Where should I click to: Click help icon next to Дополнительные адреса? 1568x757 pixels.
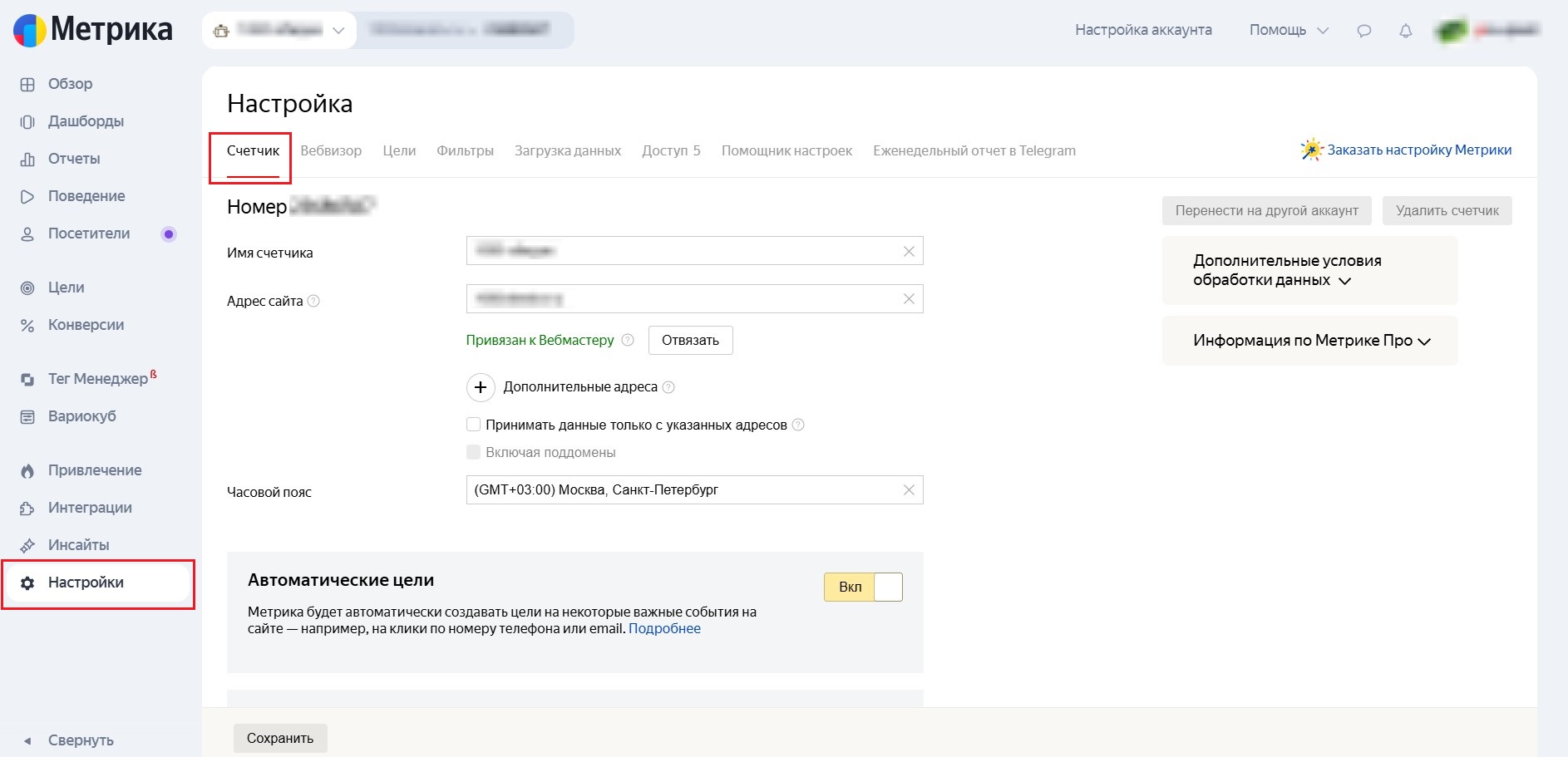tap(668, 387)
